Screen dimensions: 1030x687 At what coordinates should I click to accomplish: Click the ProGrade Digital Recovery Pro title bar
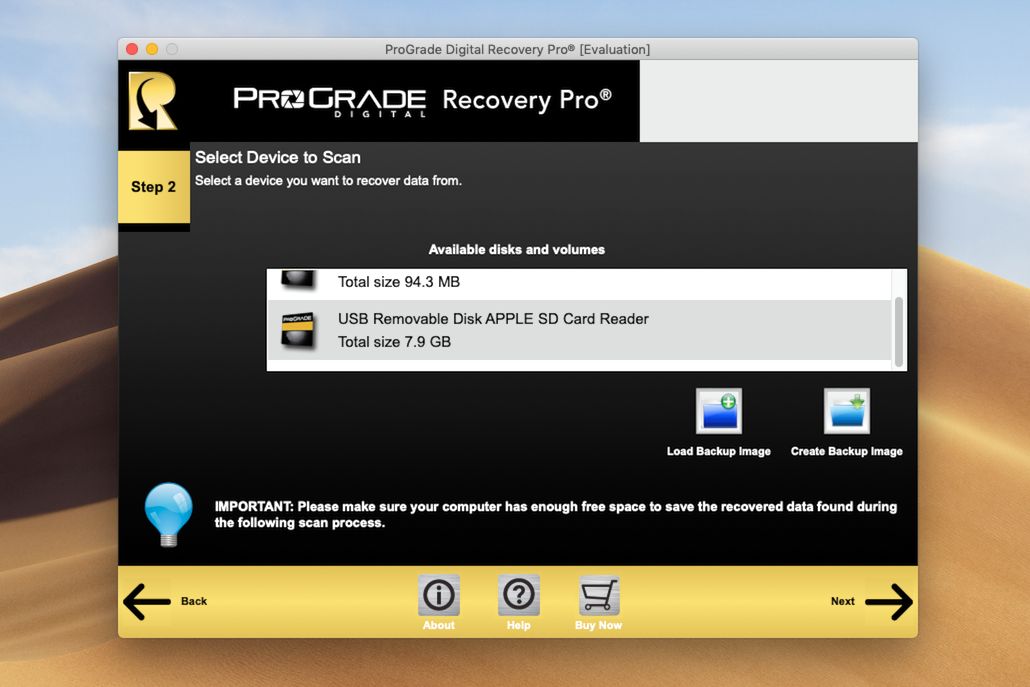[x=518, y=49]
